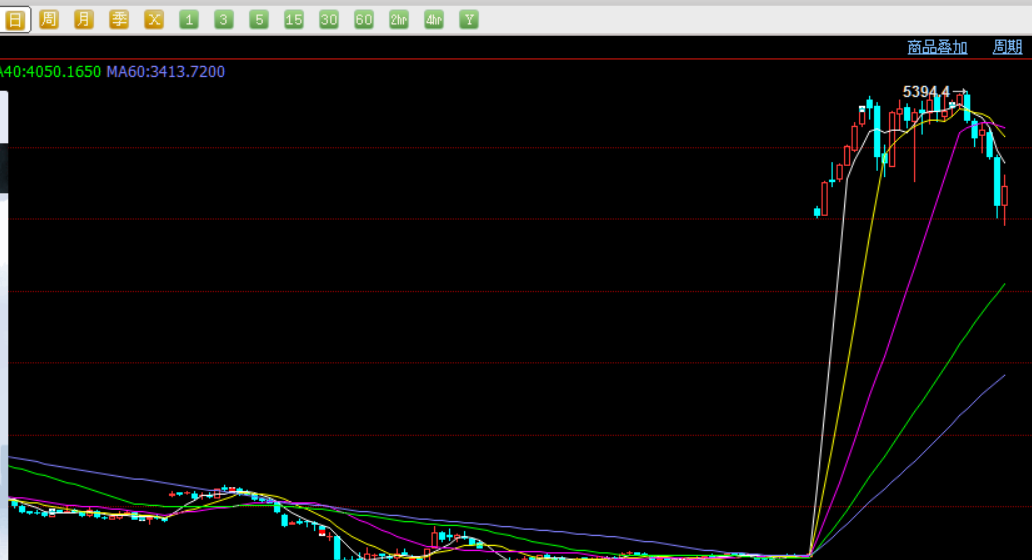Click the green Y period button
The image size is (1032, 560).
click(x=468, y=20)
